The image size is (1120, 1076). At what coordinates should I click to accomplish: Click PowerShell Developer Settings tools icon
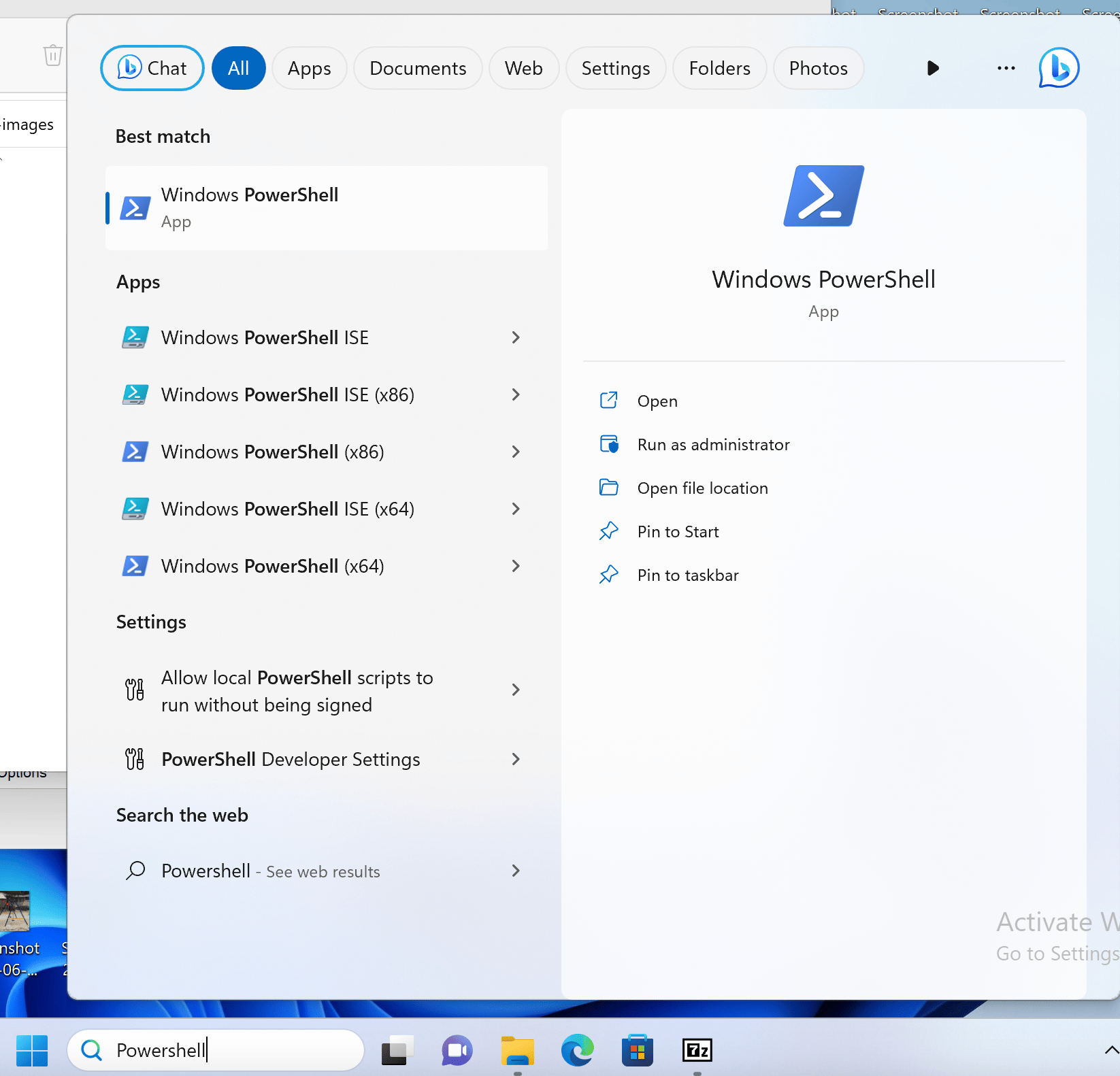(135, 759)
